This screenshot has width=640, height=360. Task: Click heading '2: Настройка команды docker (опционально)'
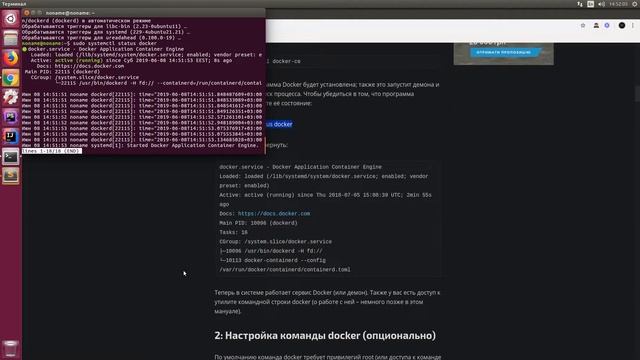tap(325, 336)
